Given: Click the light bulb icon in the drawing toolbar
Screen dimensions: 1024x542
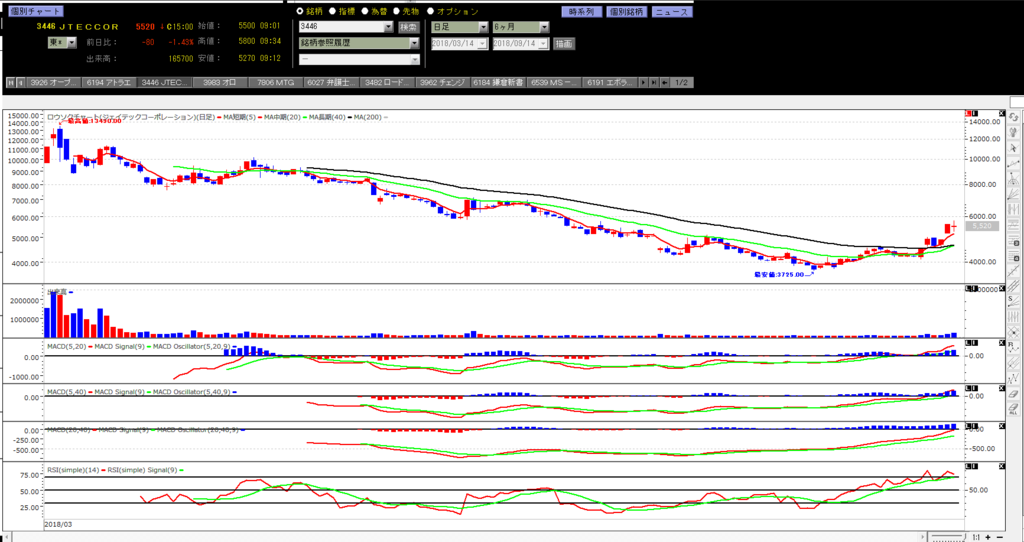Looking at the screenshot, I should tap(1014, 133).
